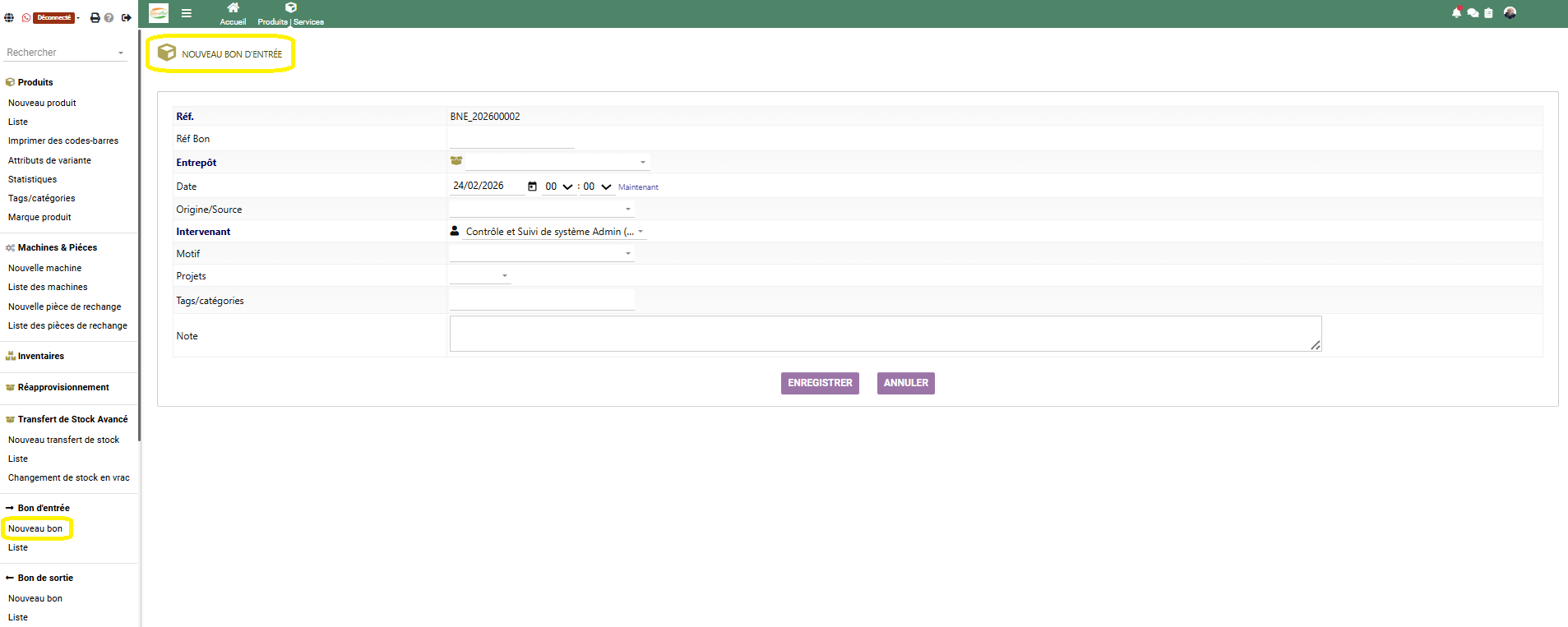Open Produits | Services top menu

coord(290,14)
